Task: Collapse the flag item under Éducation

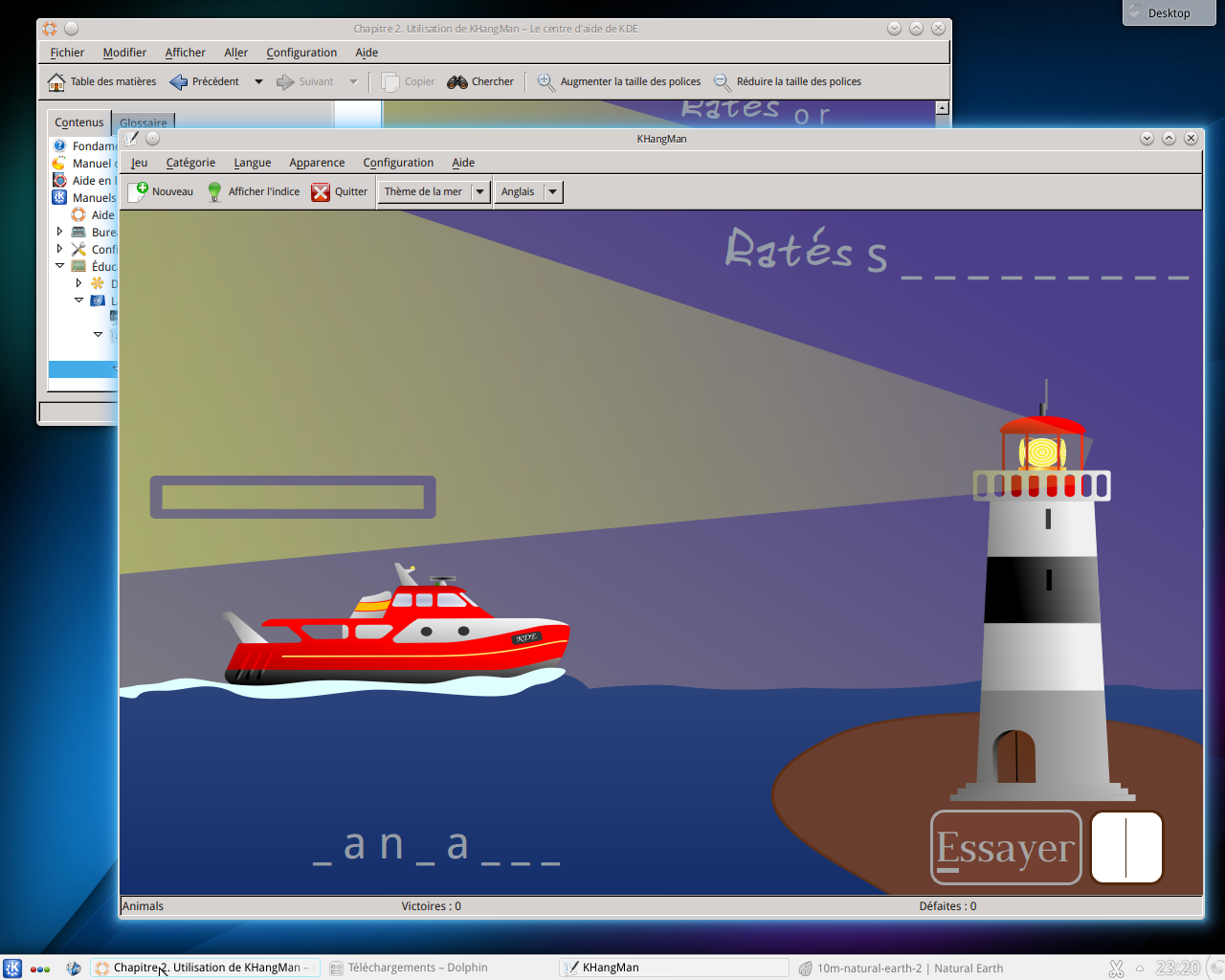Action: 78,301
